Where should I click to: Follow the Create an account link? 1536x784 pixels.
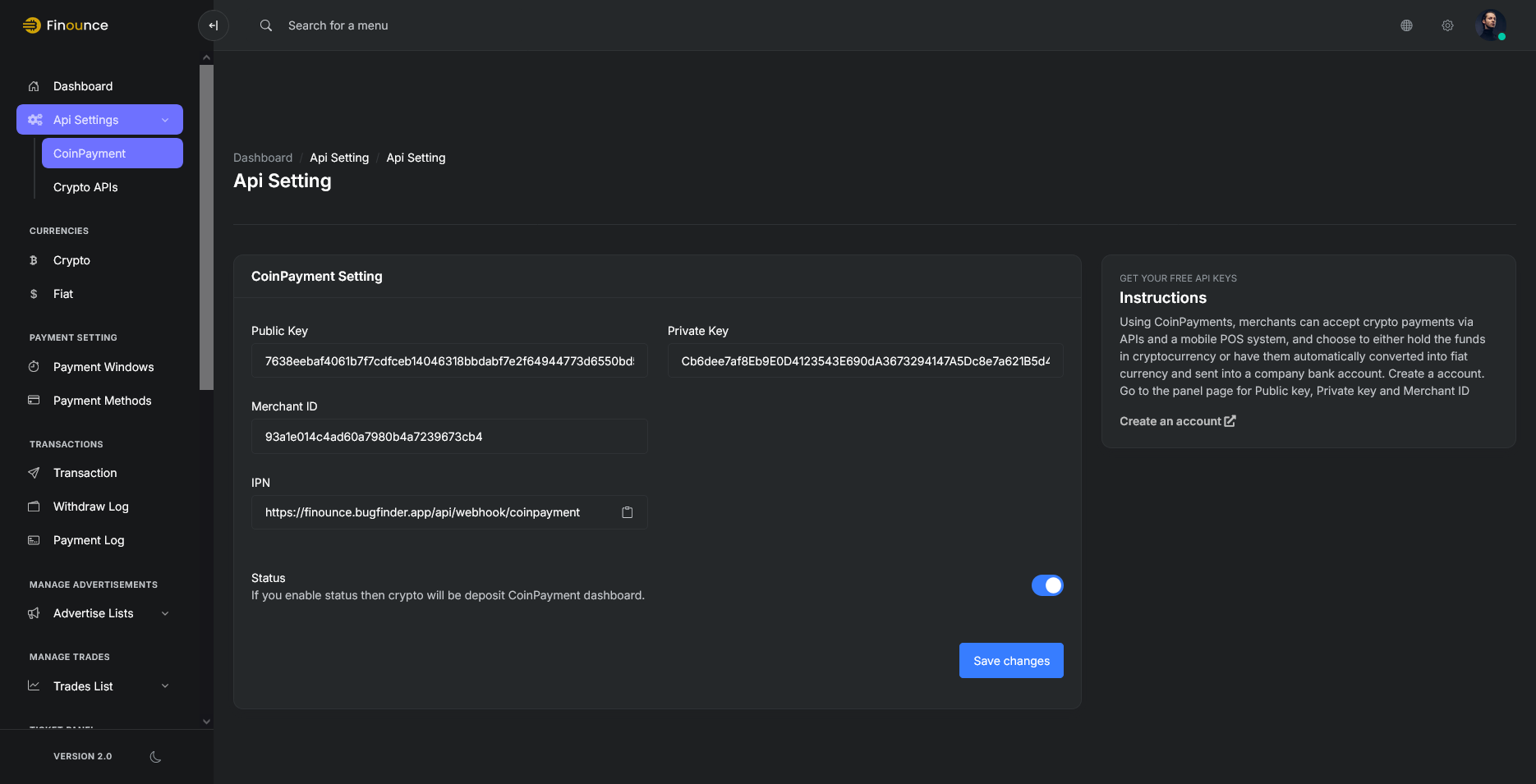point(1177,421)
